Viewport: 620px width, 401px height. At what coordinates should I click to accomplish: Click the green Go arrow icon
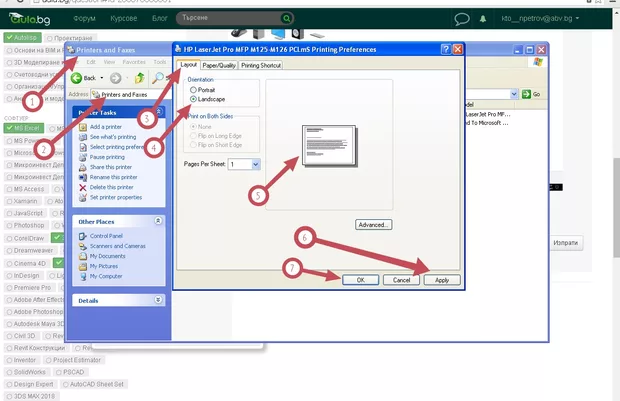(x=526, y=94)
